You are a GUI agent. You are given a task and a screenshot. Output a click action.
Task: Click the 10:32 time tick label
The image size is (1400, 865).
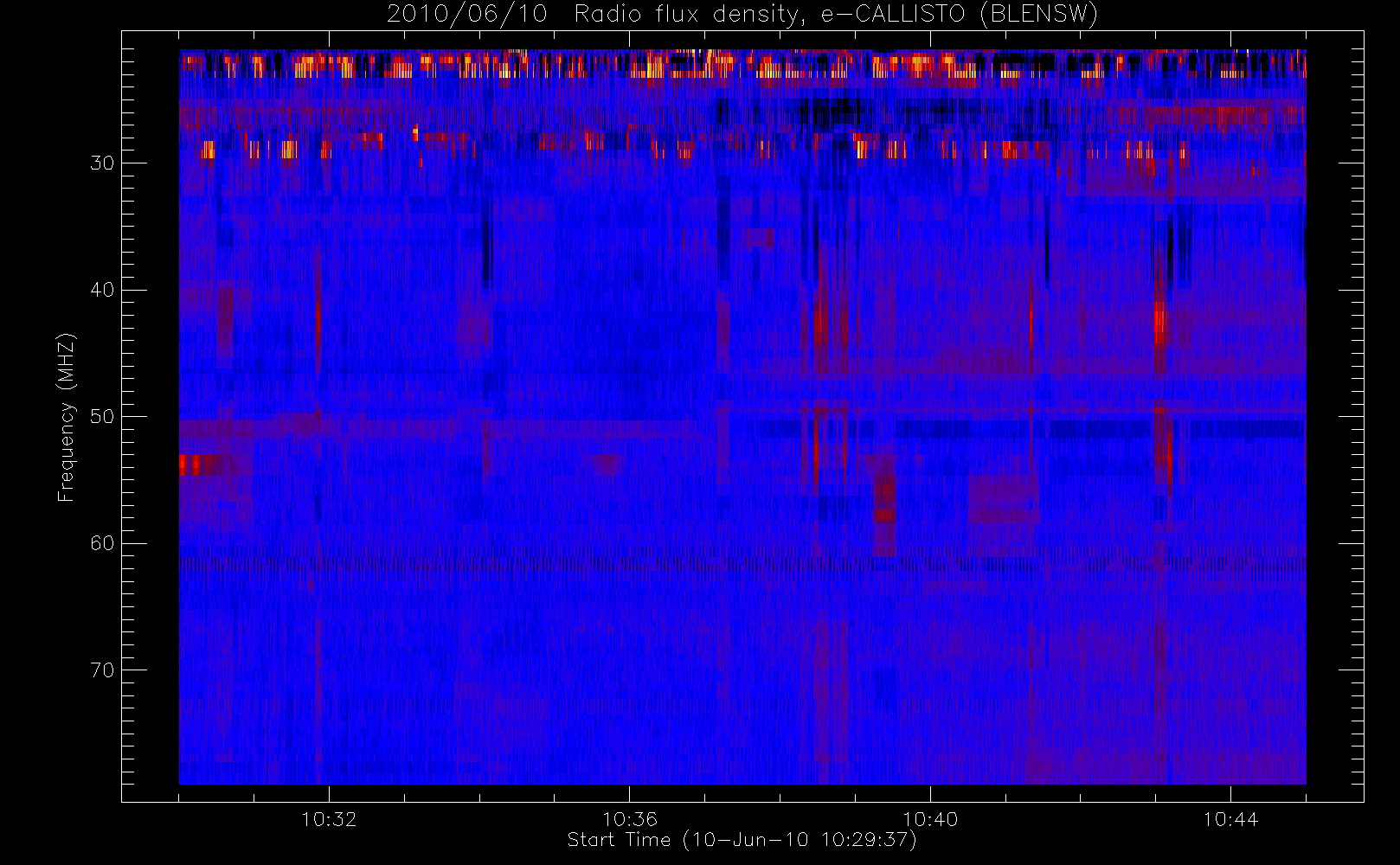point(329,819)
